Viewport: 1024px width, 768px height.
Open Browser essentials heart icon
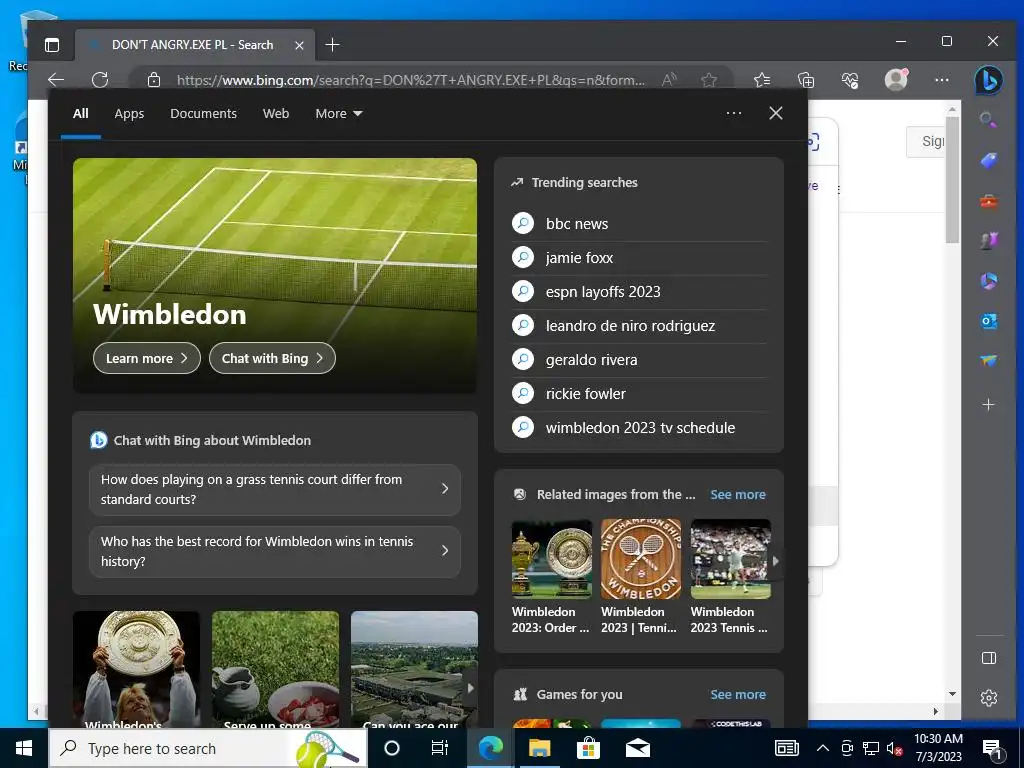tap(850, 80)
